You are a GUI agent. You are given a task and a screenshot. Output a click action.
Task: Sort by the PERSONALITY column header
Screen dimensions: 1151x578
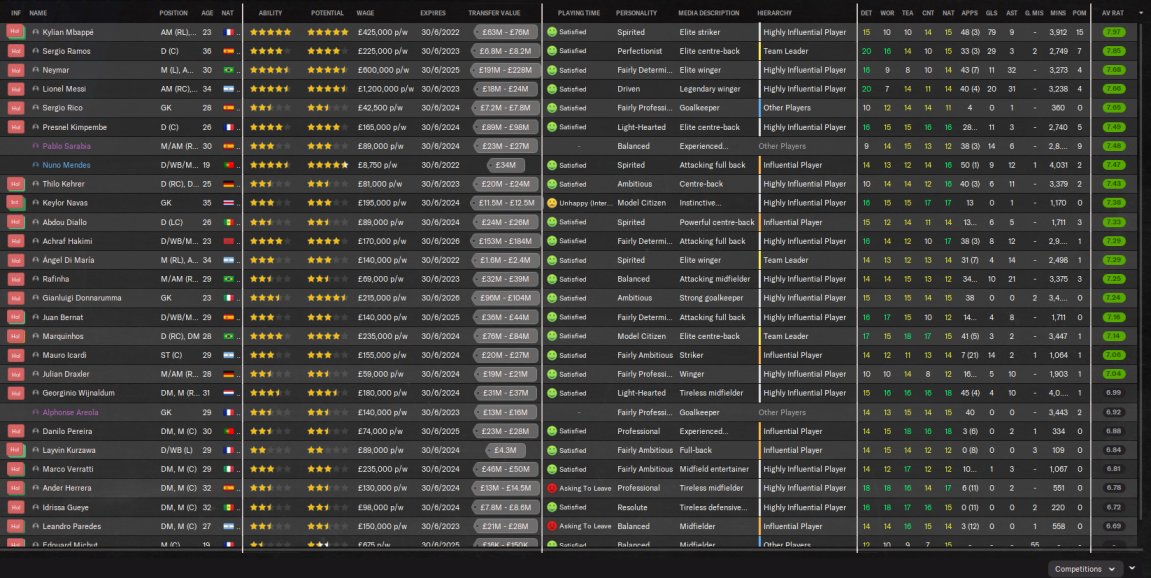[x=636, y=12]
